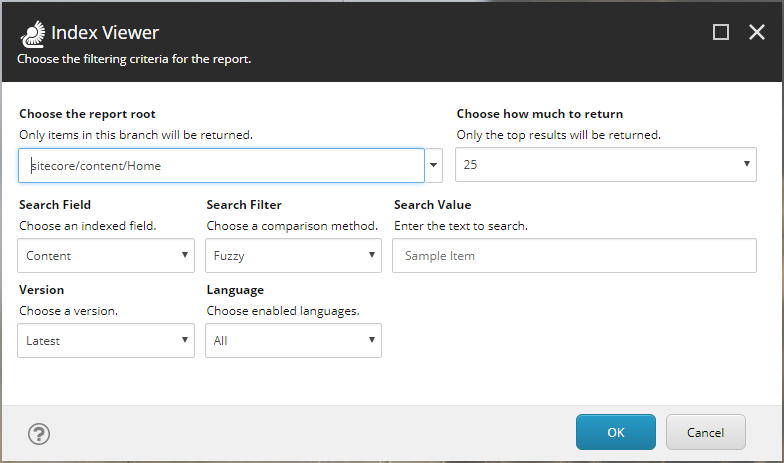The width and height of the screenshot is (784, 463).
Task: Open the Search Field dropdown set to Content
Action: pyautogui.click(x=106, y=256)
